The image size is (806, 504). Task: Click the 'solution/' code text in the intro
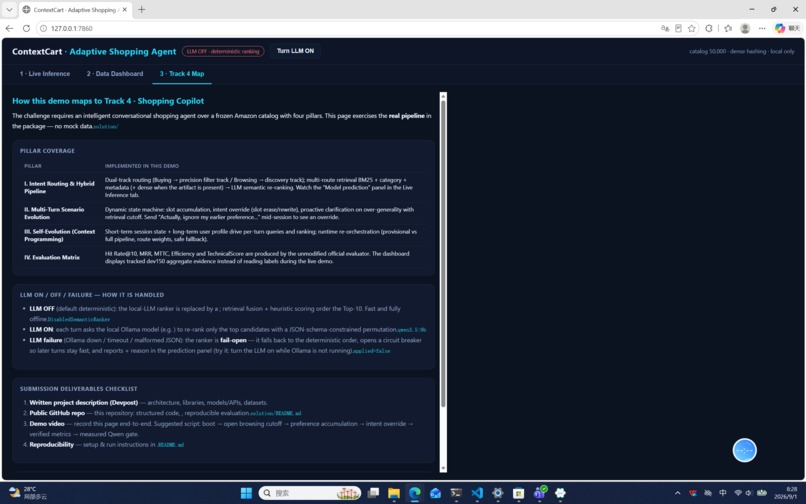tap(106, 127)
